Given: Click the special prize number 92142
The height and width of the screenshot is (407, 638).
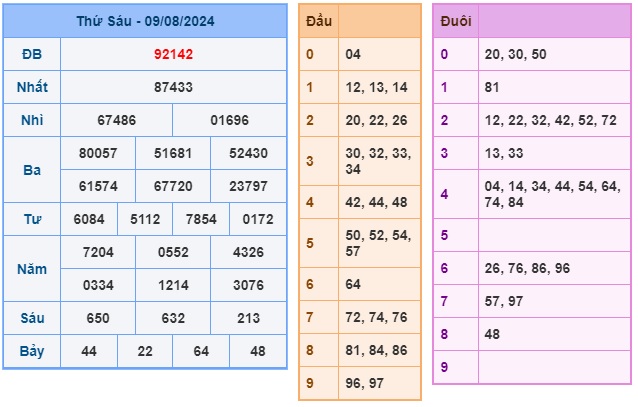Looking at the screenshot, I should click(x=173, y=54).
